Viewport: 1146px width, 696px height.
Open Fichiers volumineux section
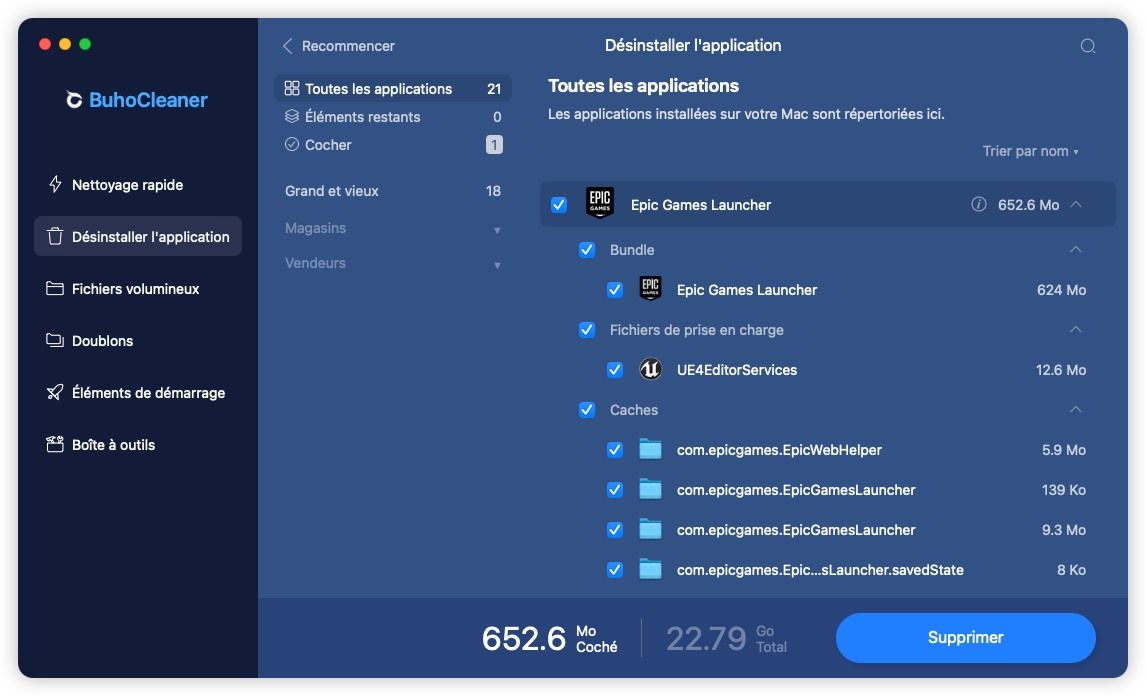137,288
